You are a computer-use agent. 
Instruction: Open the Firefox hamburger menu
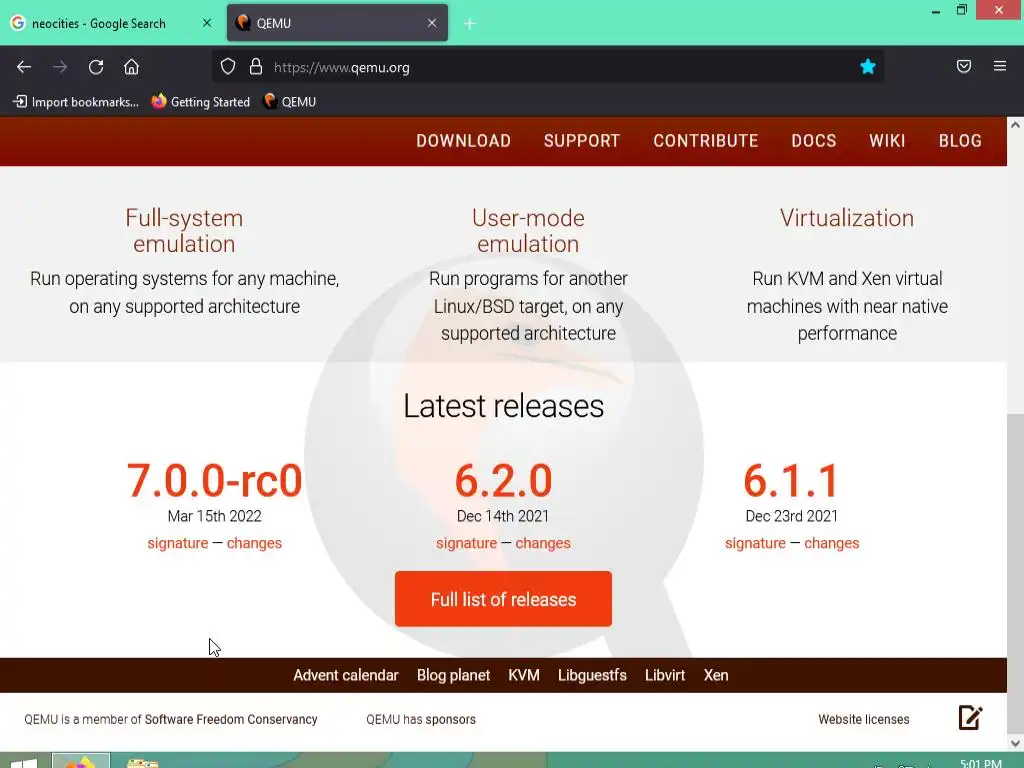click(999, 66)
